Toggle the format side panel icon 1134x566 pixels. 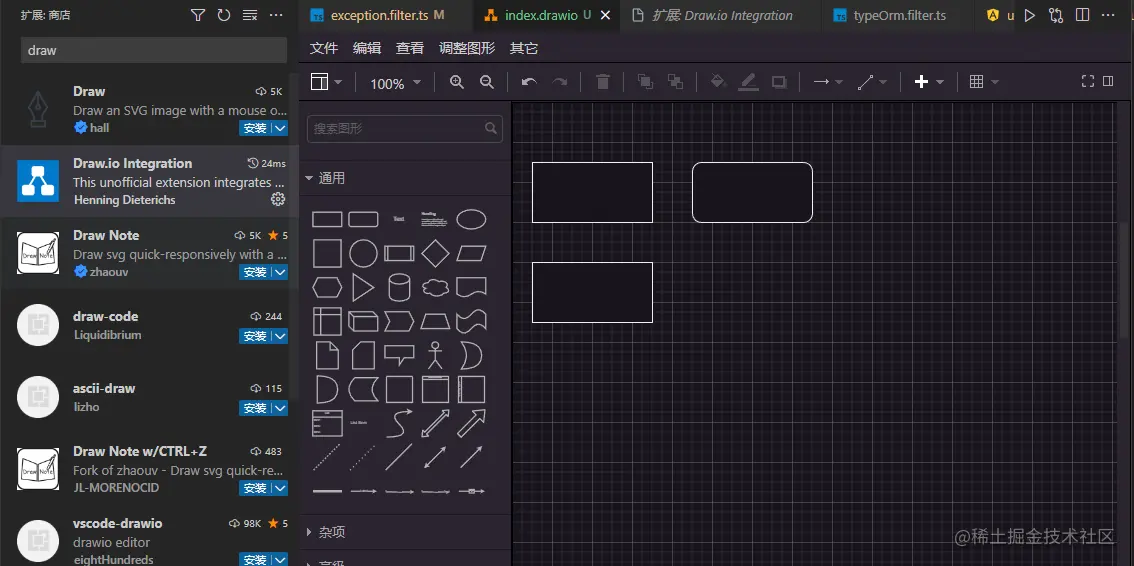(1108, 82)
